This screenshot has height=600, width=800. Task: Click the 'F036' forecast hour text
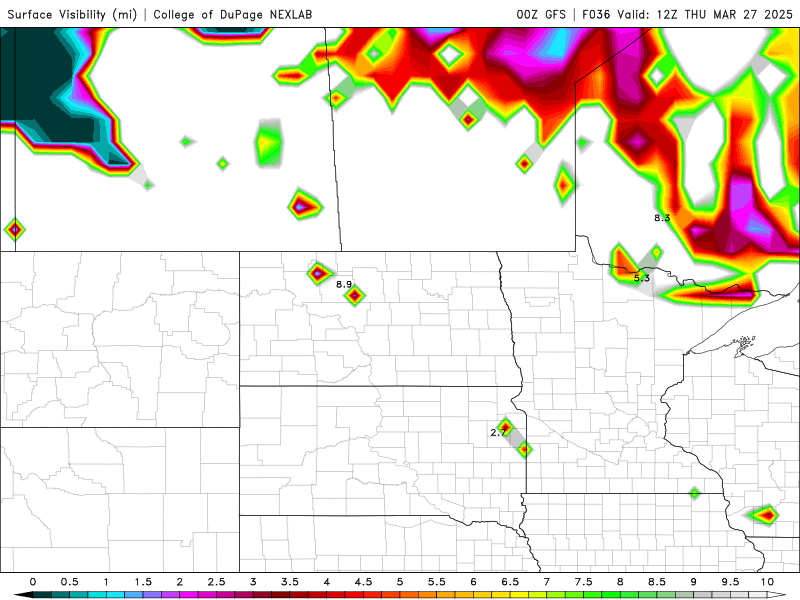[596, 14]
